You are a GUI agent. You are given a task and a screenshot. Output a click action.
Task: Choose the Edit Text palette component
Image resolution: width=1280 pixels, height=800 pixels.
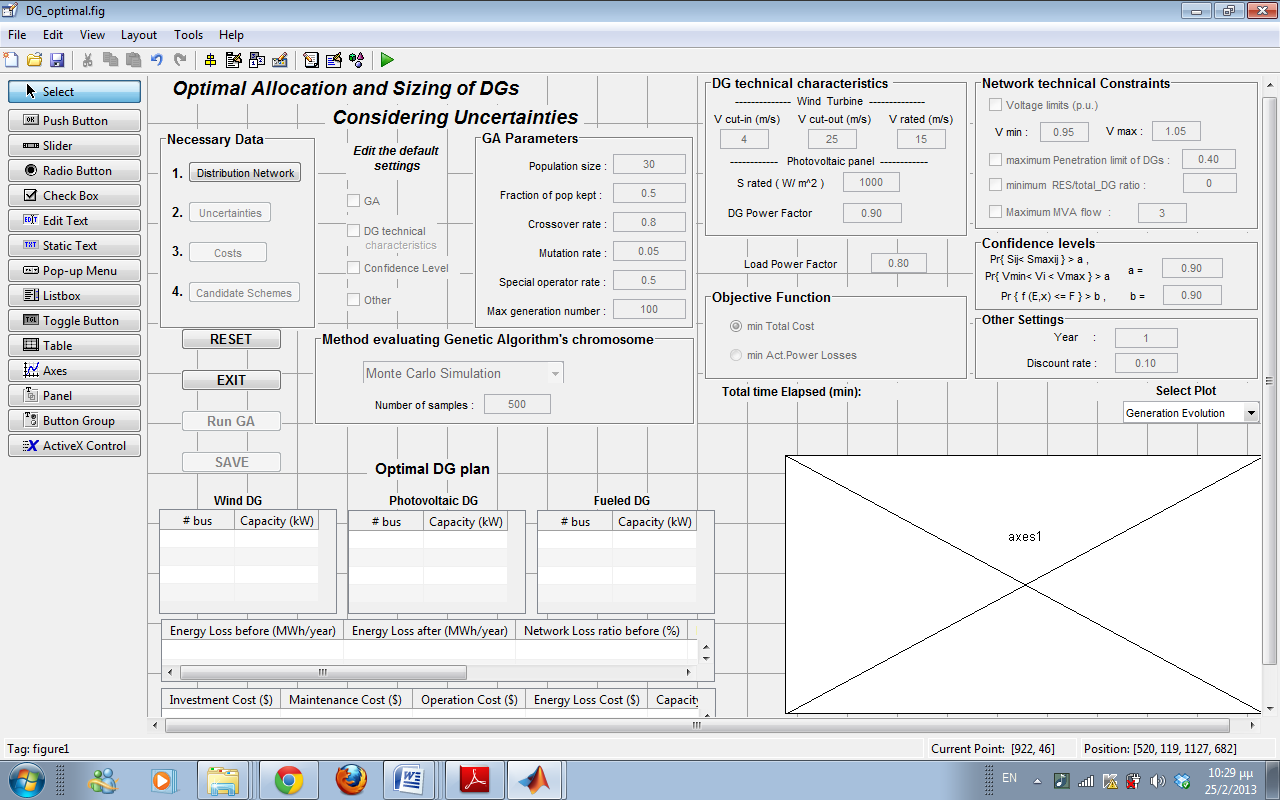pos(74,220)
